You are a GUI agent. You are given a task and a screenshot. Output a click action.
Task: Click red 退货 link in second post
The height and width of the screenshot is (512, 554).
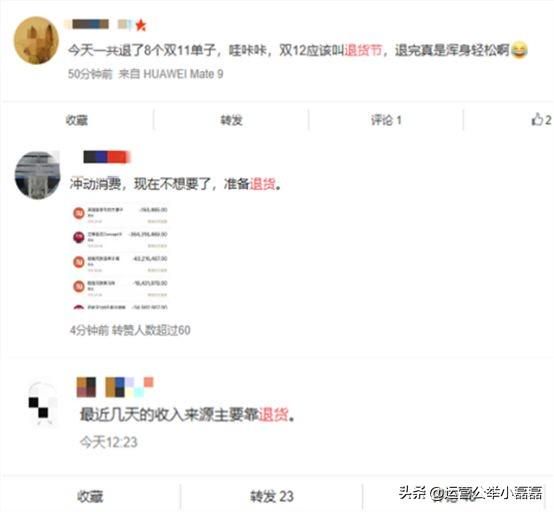click(x=263, y=184)
